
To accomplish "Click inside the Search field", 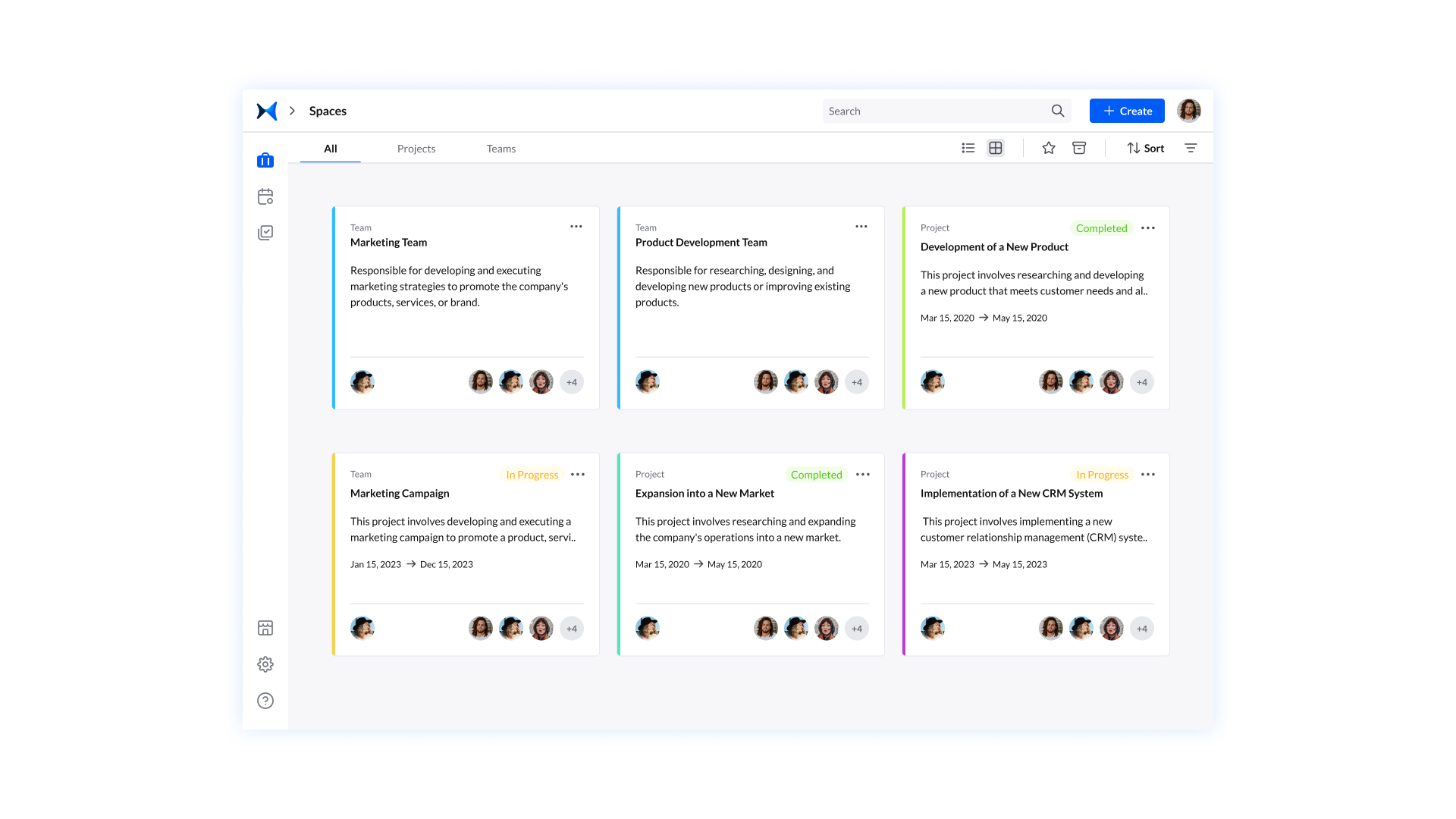I will click(940, 110).
